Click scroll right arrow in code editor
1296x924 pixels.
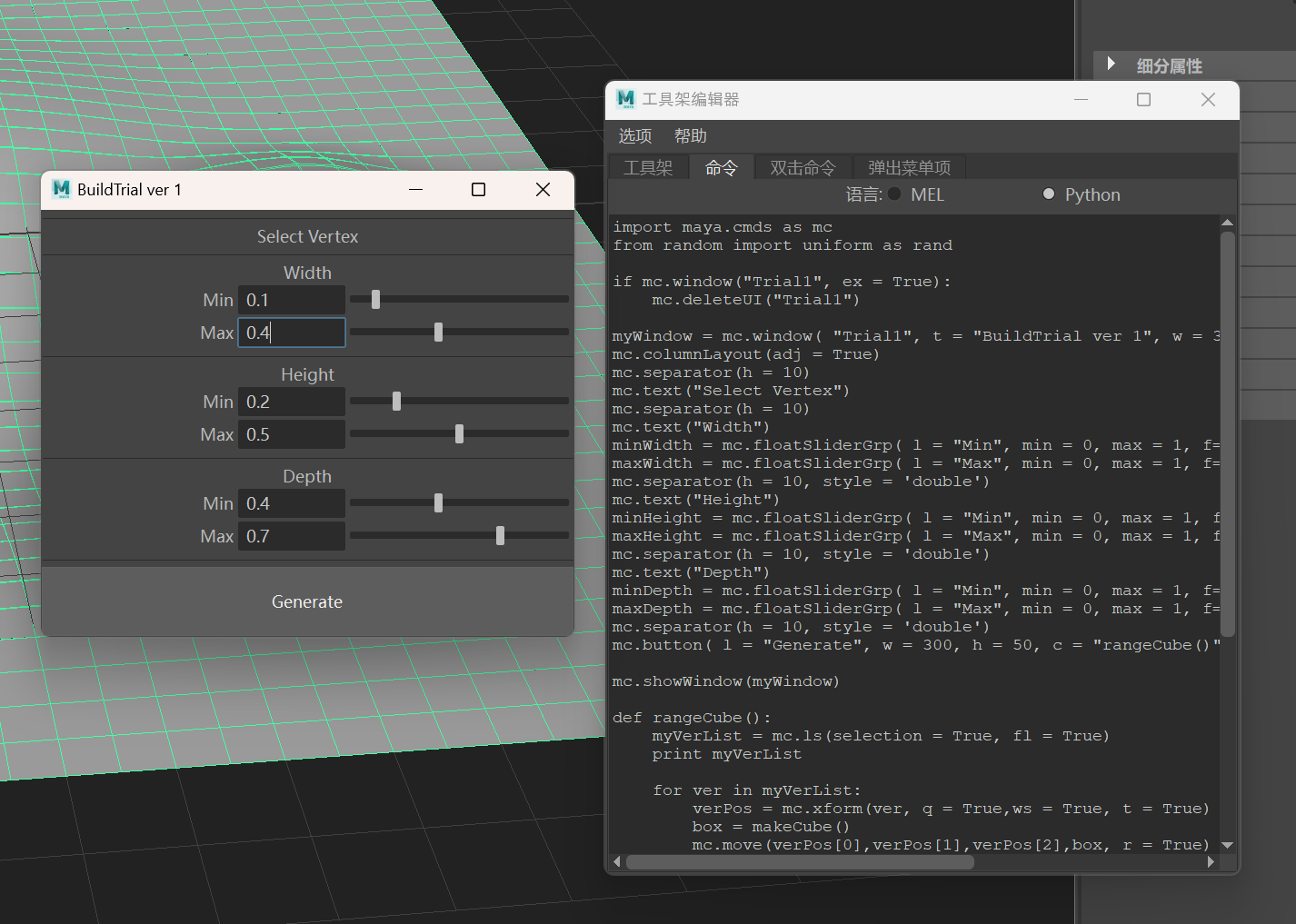coord(1211,861)
